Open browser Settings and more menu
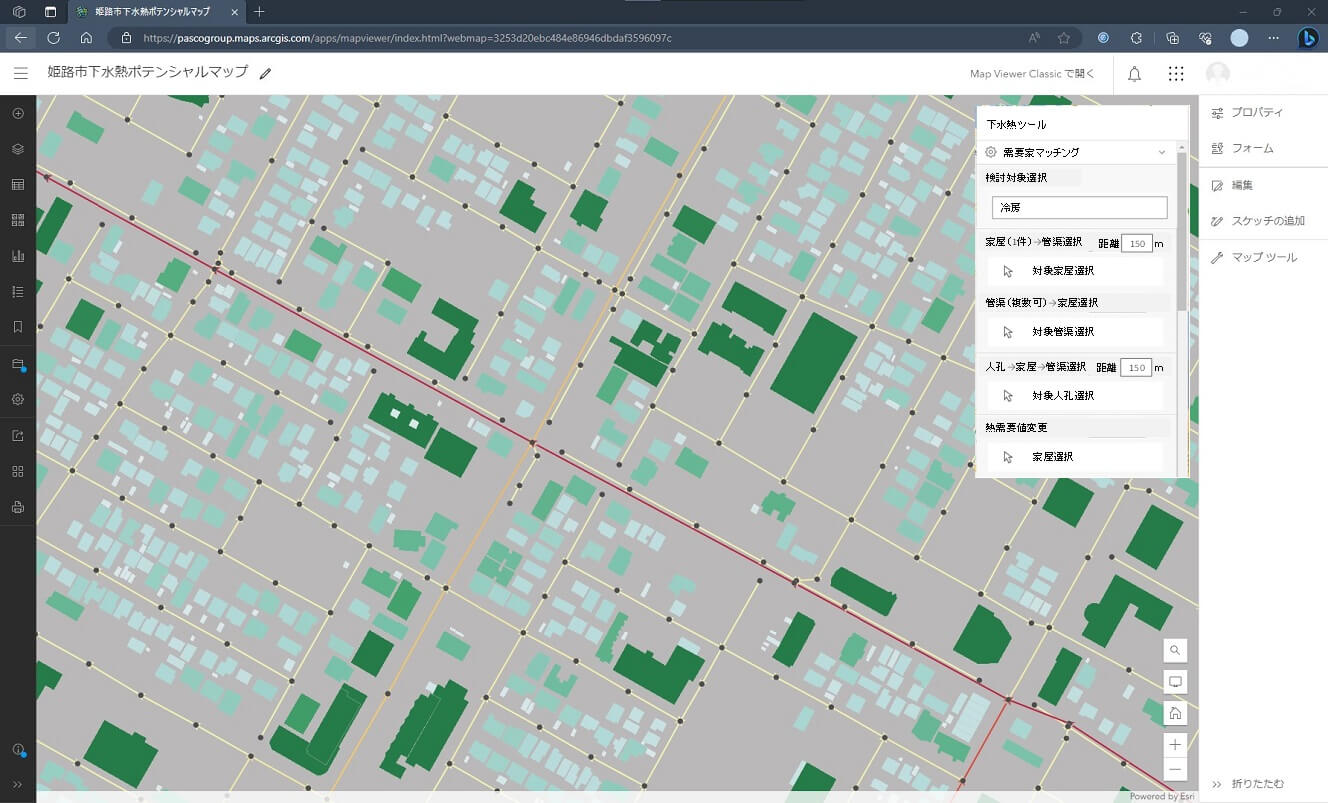 [1273, 38]
